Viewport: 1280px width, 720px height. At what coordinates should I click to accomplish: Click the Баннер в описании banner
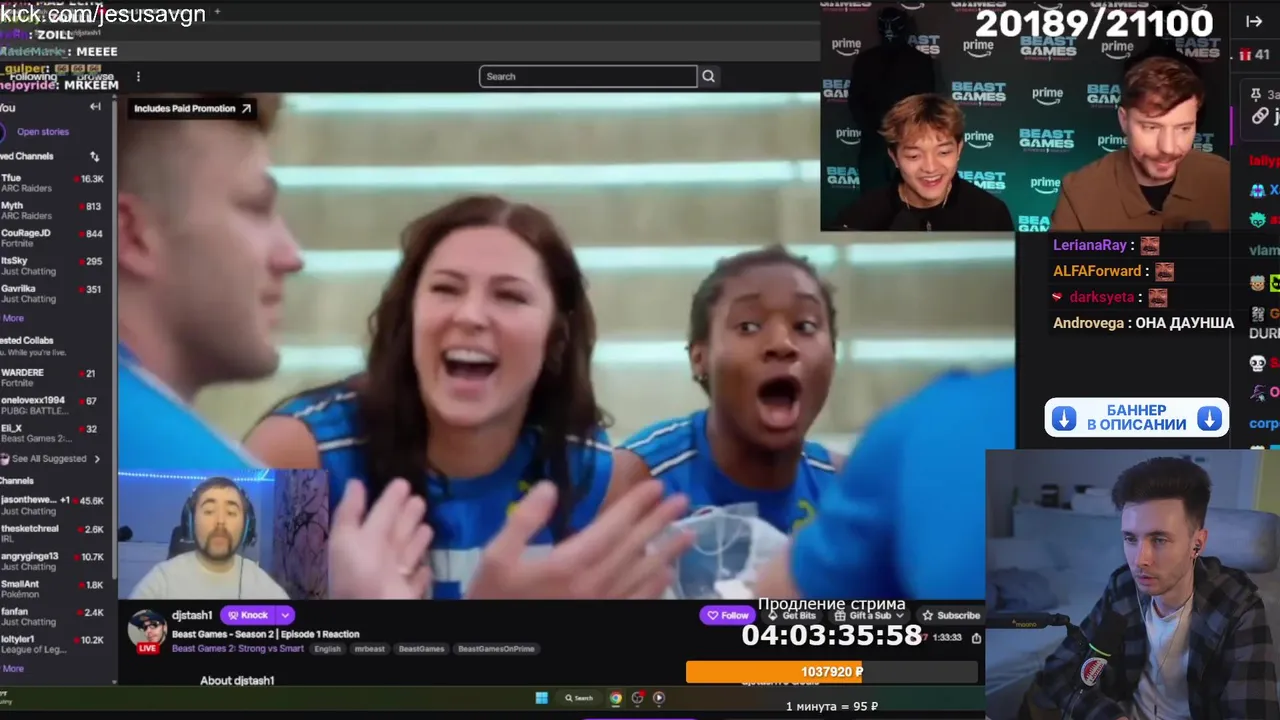coord(1137,418)
